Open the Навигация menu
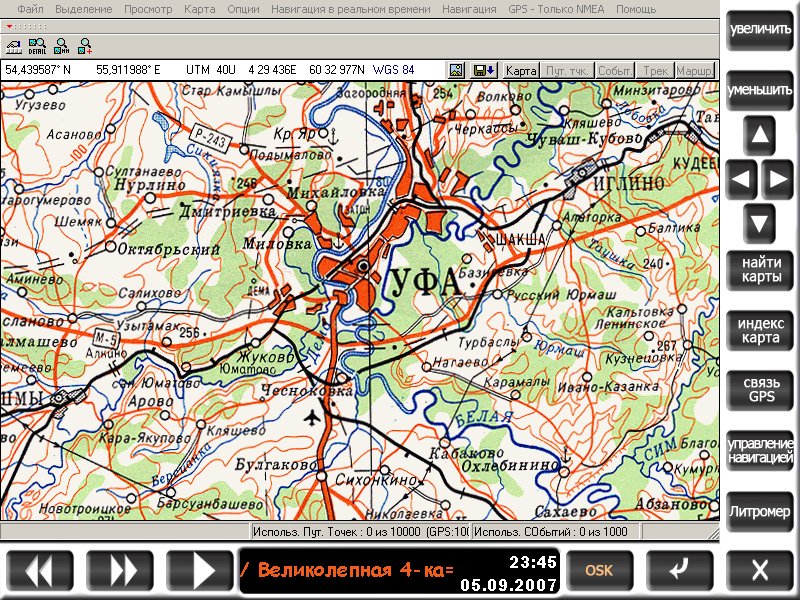800x600 pixels. pyautogui.click(x=469, y=9)
